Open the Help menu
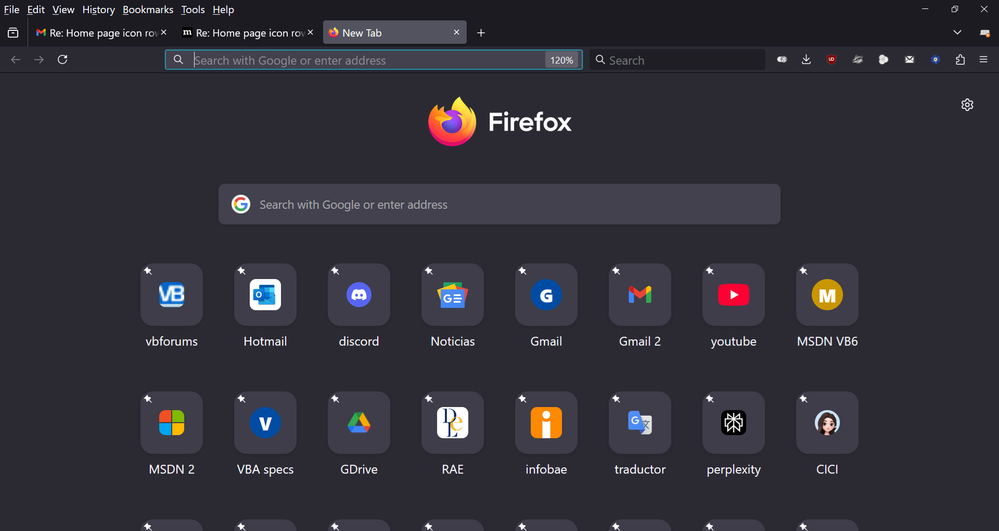Viewport: 999px width, 531px height. coord(223,10)
